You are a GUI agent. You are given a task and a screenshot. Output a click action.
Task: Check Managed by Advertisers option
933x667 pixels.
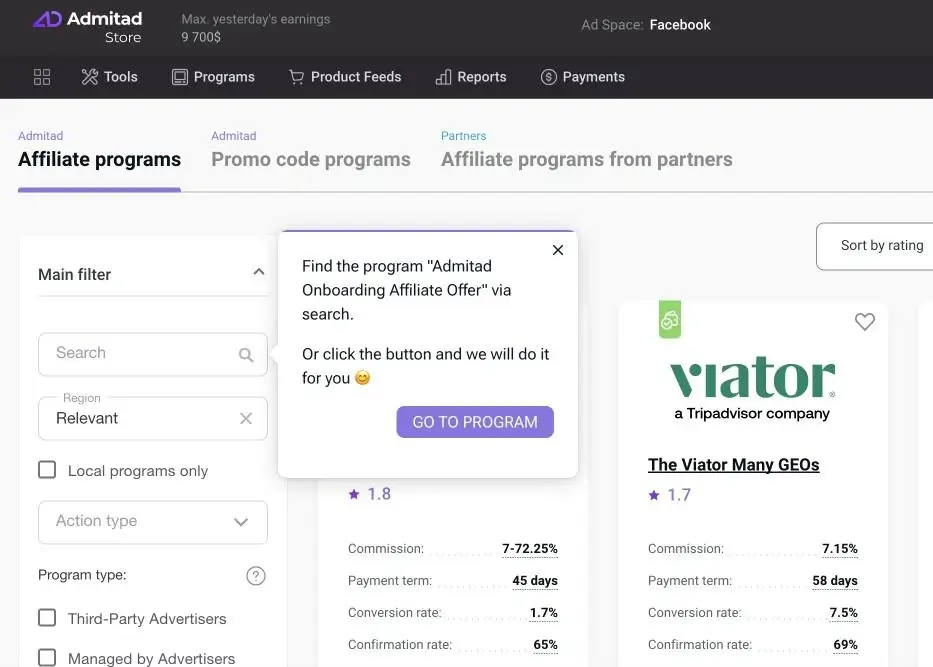(x=47, y=657)
